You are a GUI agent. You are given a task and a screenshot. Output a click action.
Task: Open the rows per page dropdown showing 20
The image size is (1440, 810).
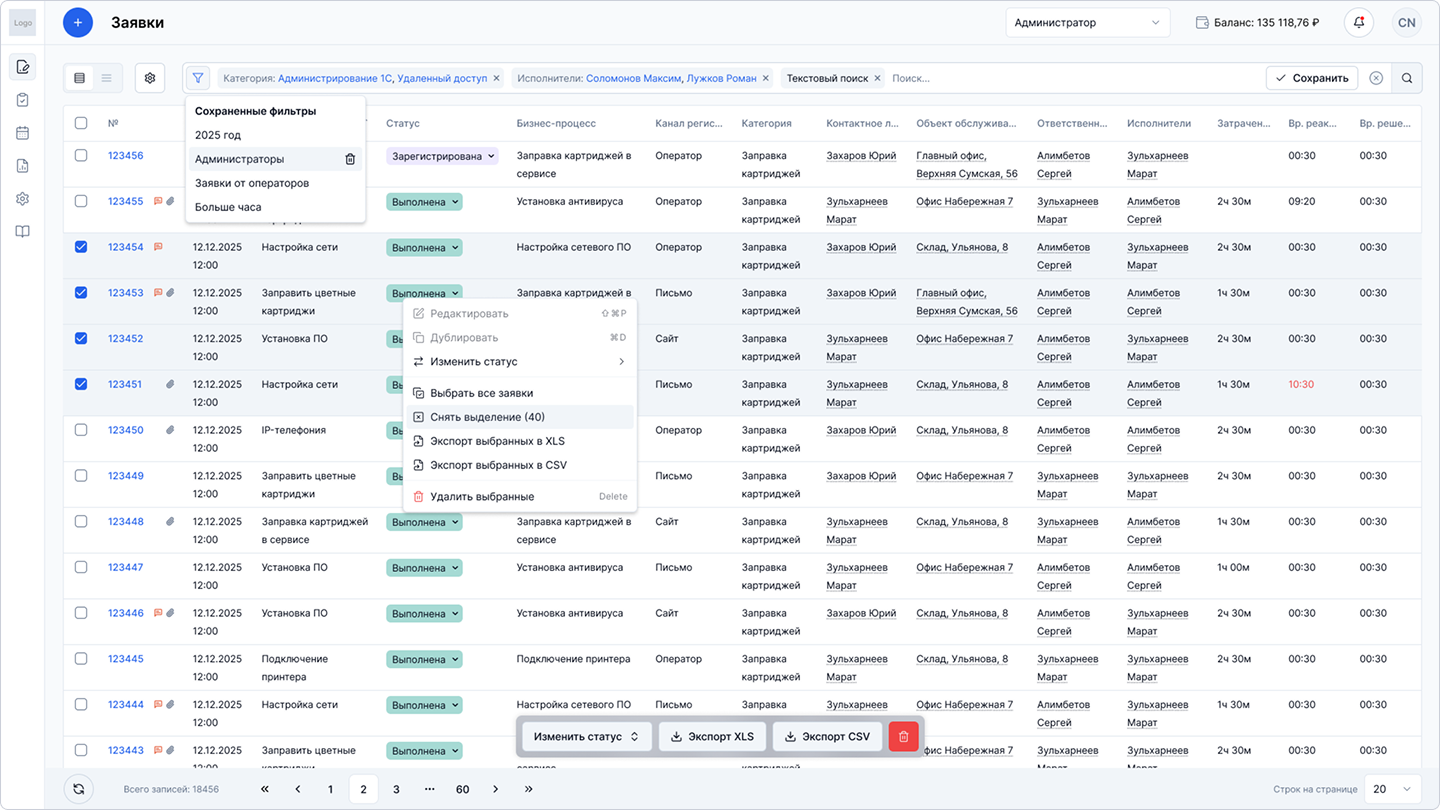pyautogui.click(x=1394, y=789)
